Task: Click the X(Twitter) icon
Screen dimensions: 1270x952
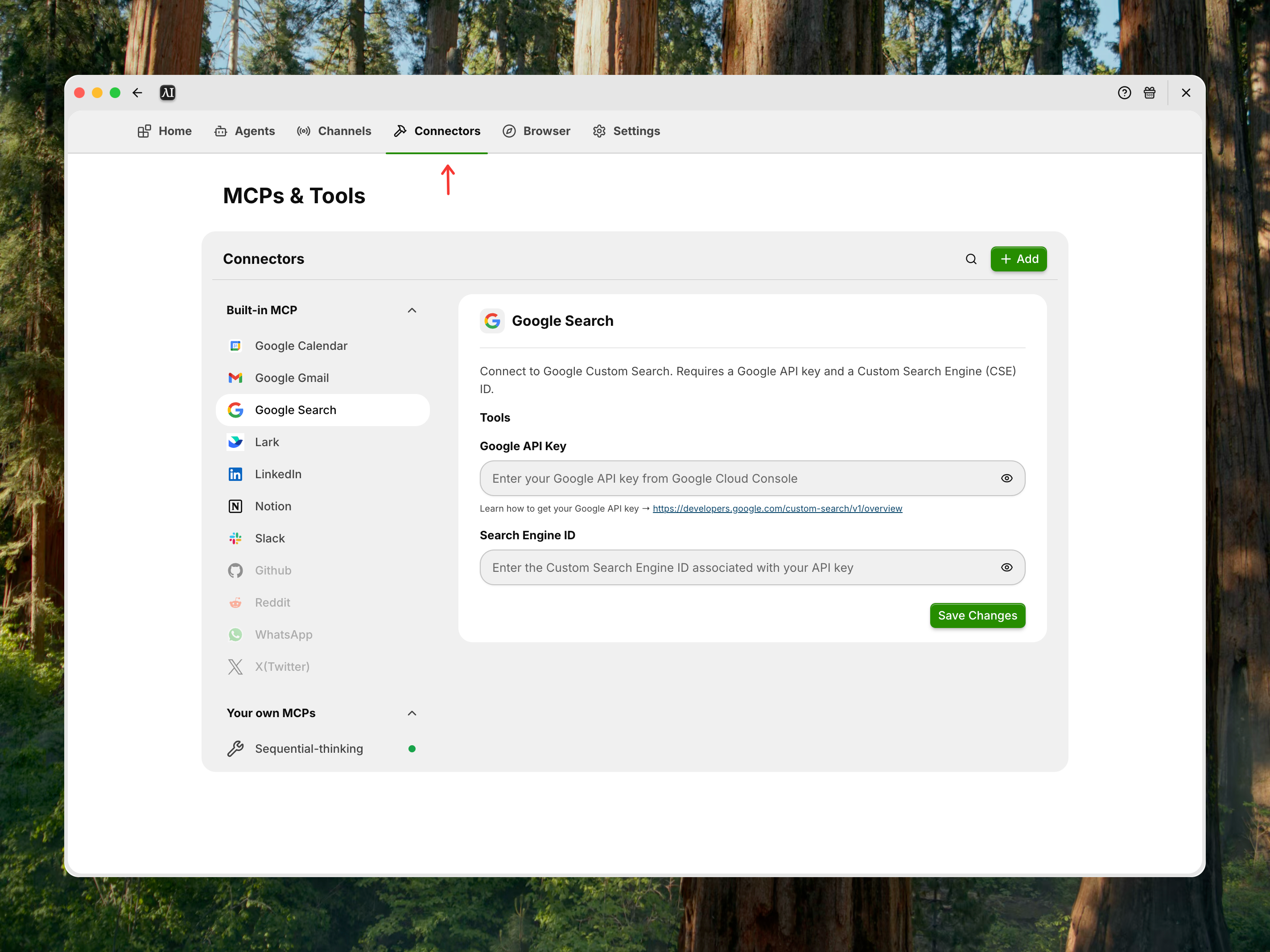Action: pos(235,667)
